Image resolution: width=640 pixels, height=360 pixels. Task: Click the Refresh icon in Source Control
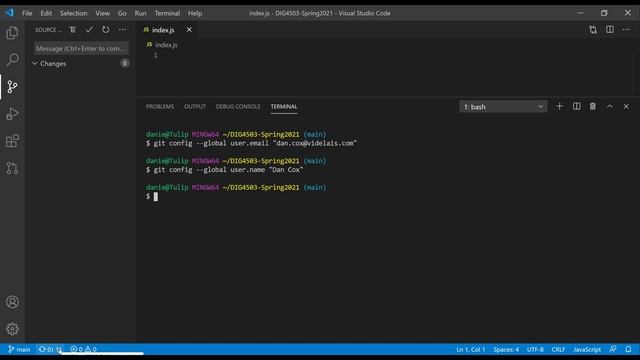pos(106,30)
